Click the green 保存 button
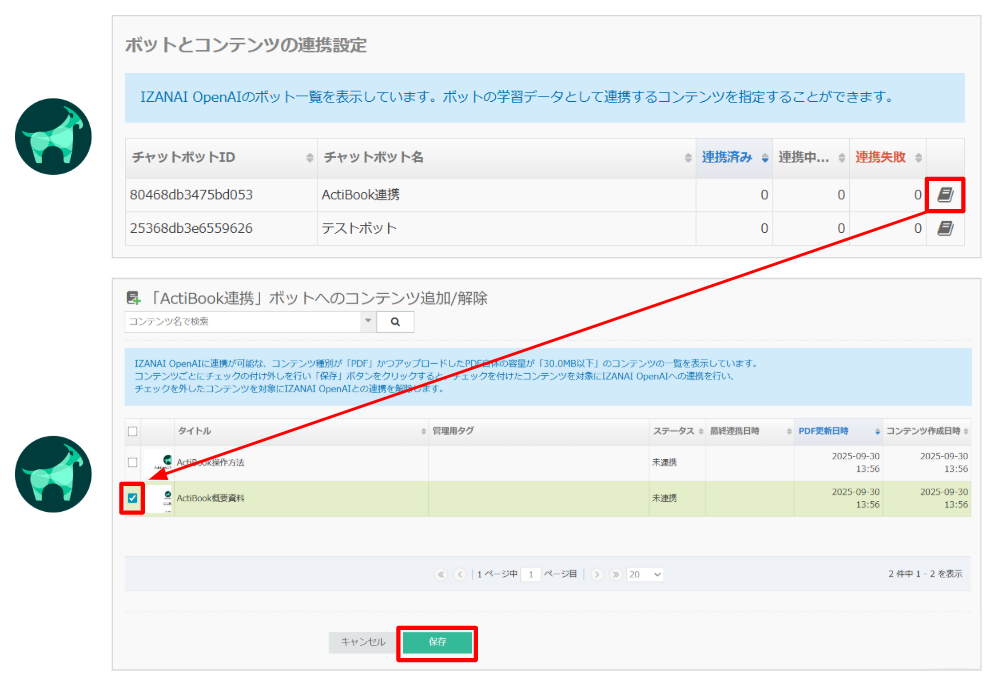 [437, 643]
